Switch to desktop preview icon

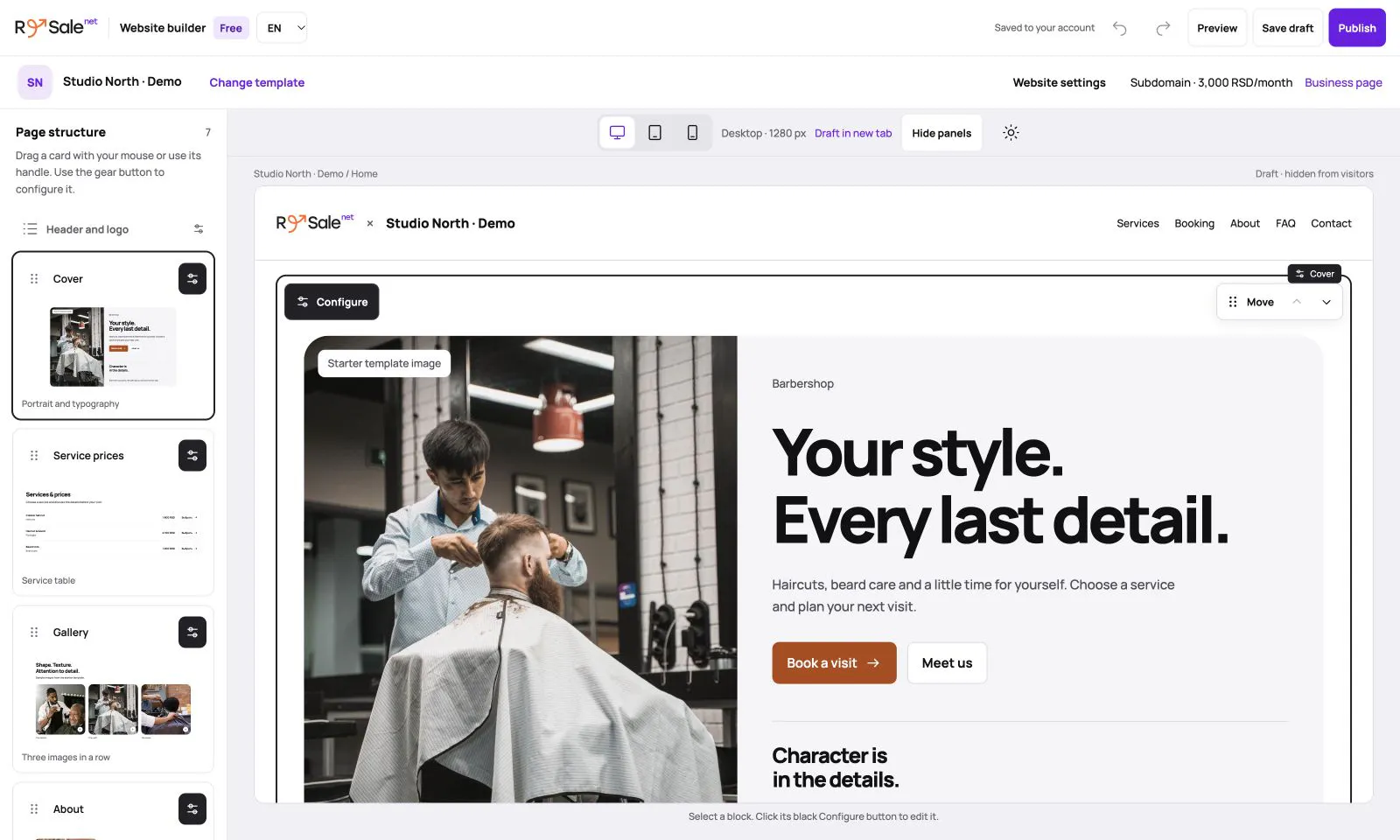pos(617,133)
